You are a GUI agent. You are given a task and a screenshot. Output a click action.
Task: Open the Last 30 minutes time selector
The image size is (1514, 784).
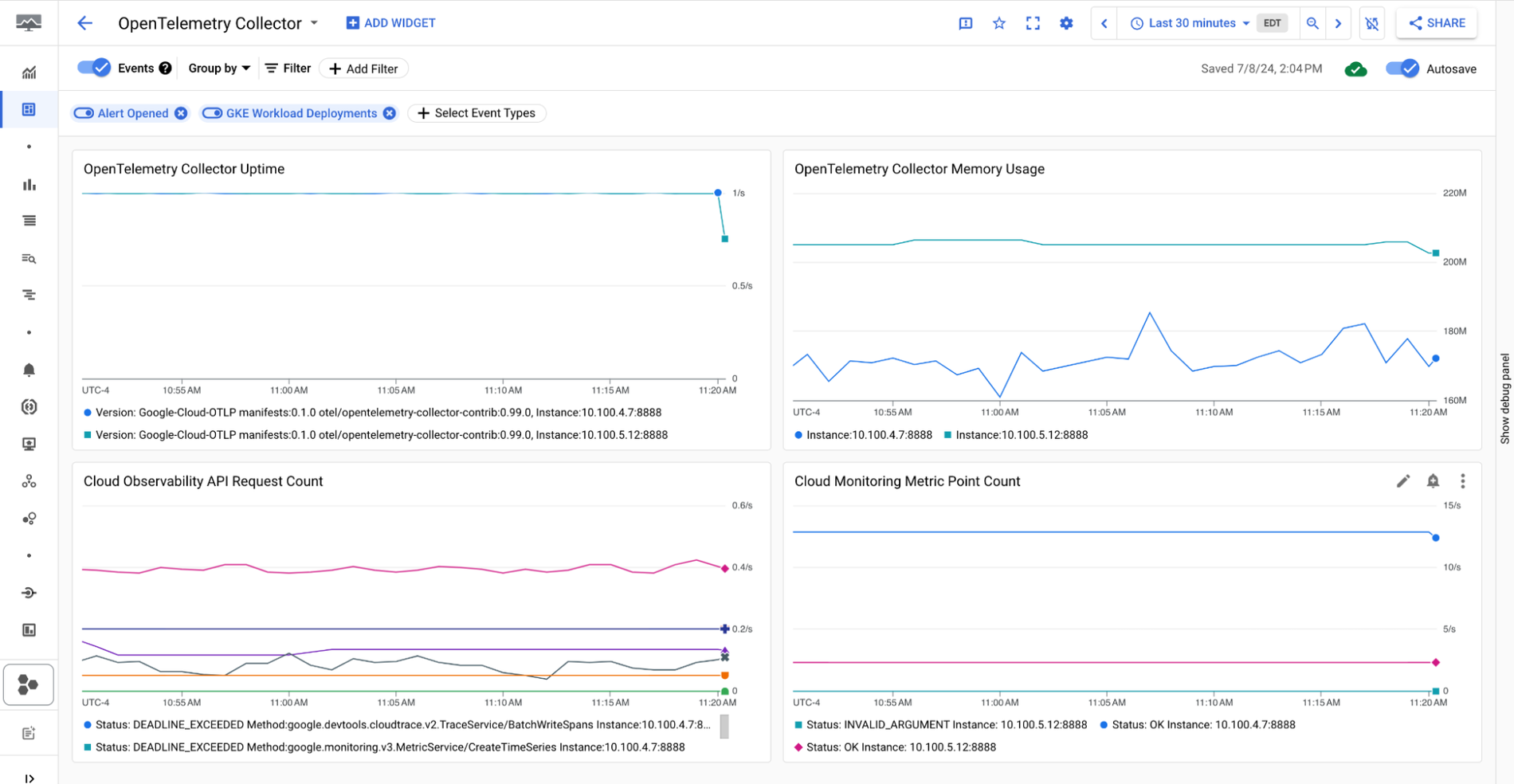click(x=1190, y=23)
